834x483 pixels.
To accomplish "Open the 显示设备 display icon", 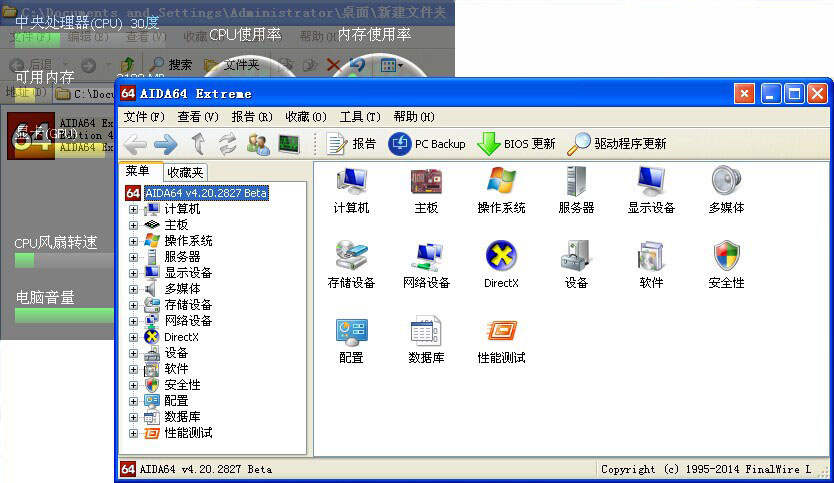I will pos(651,190).
